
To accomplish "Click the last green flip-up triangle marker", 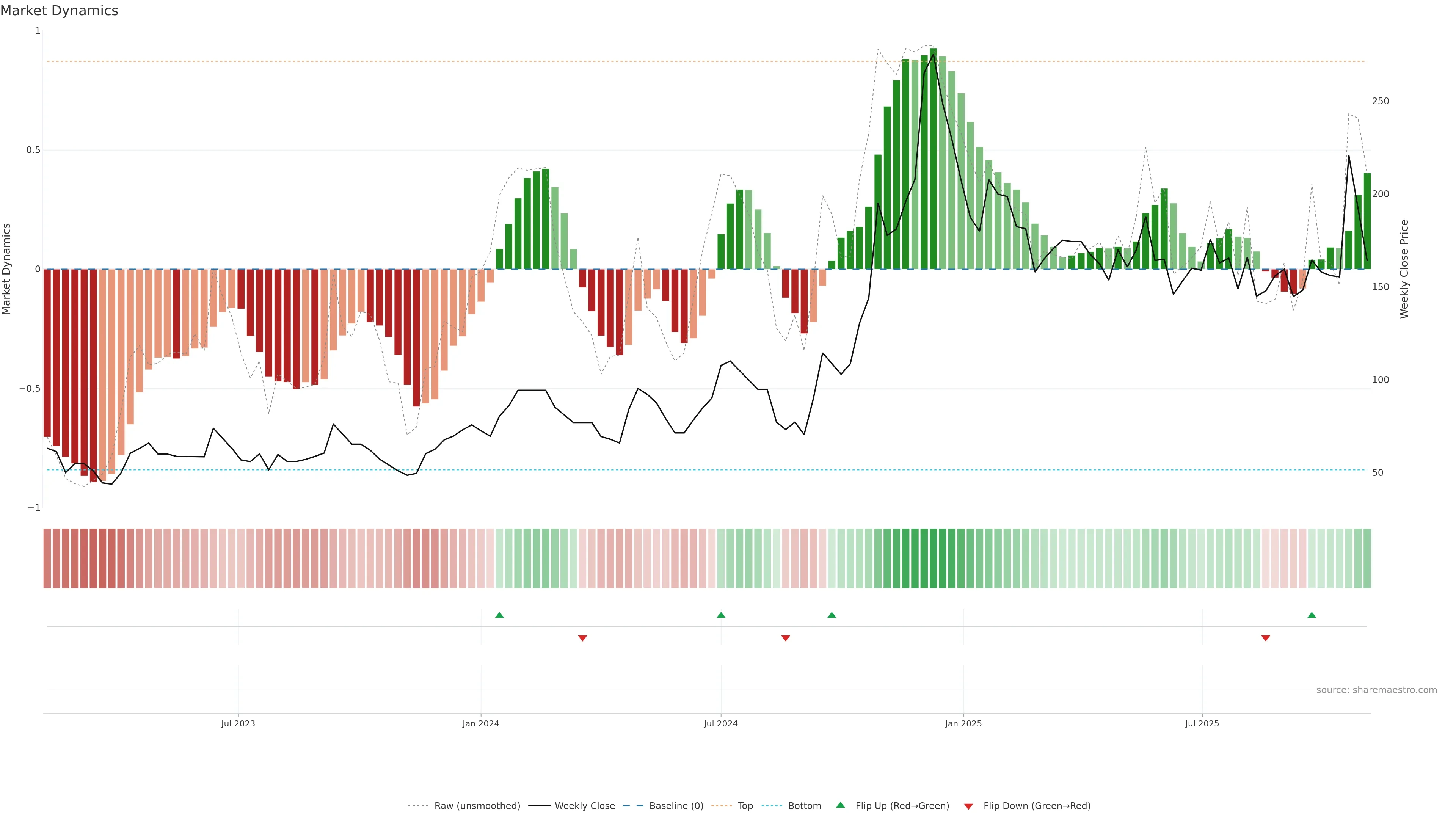I will pyautogui.click(x=1312, y=615).
